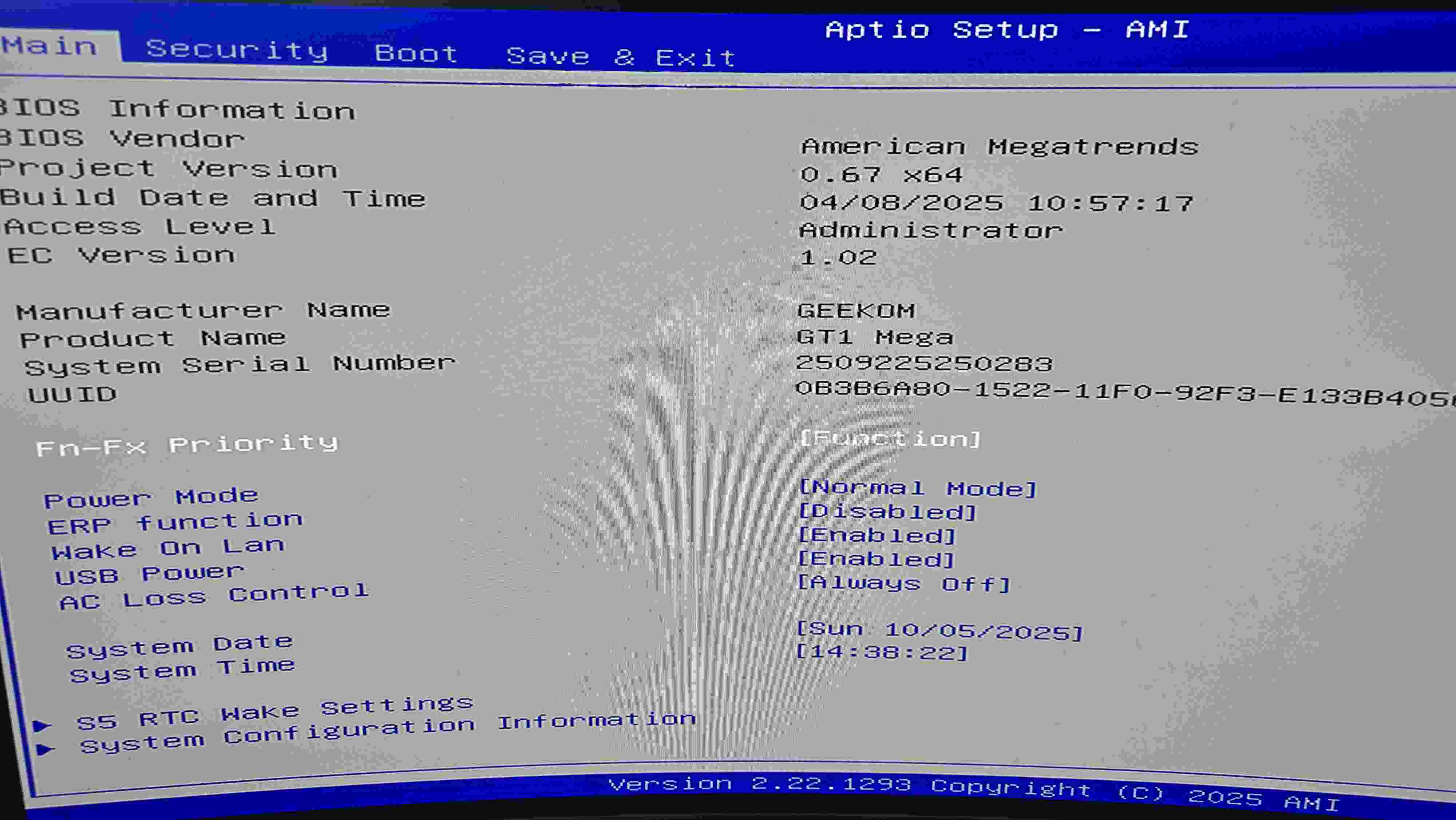
Task: Toggle USB Power Enabled value
Action: click(876, 559)
